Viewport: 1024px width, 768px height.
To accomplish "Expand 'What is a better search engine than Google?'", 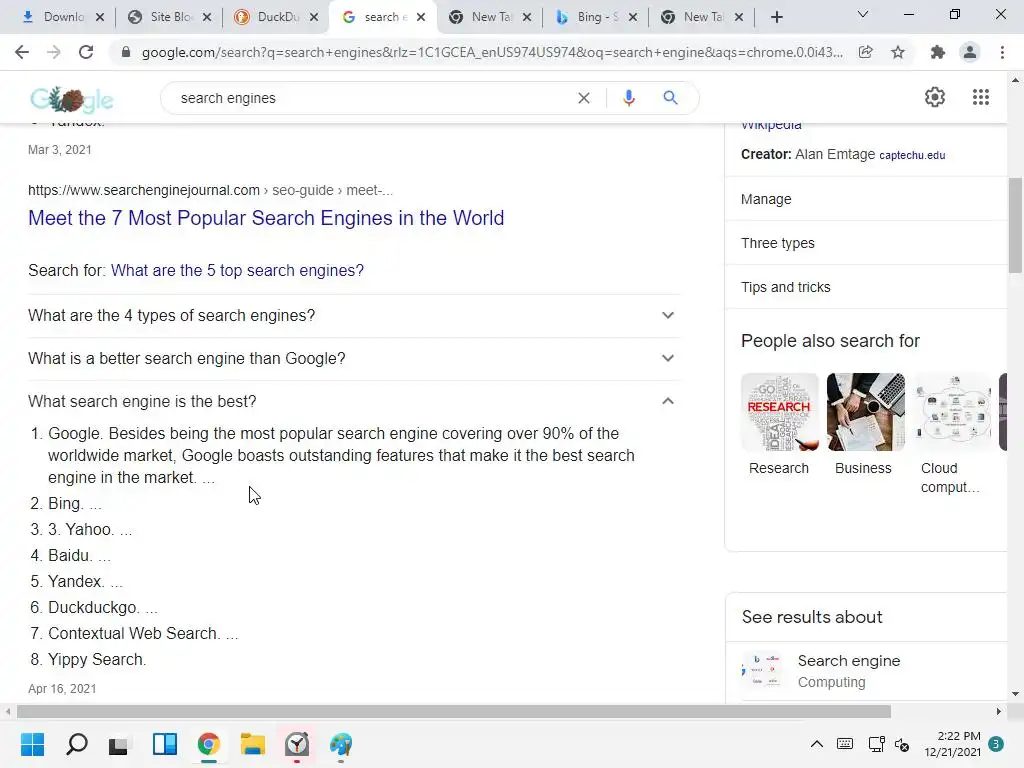I will (353, 359).
